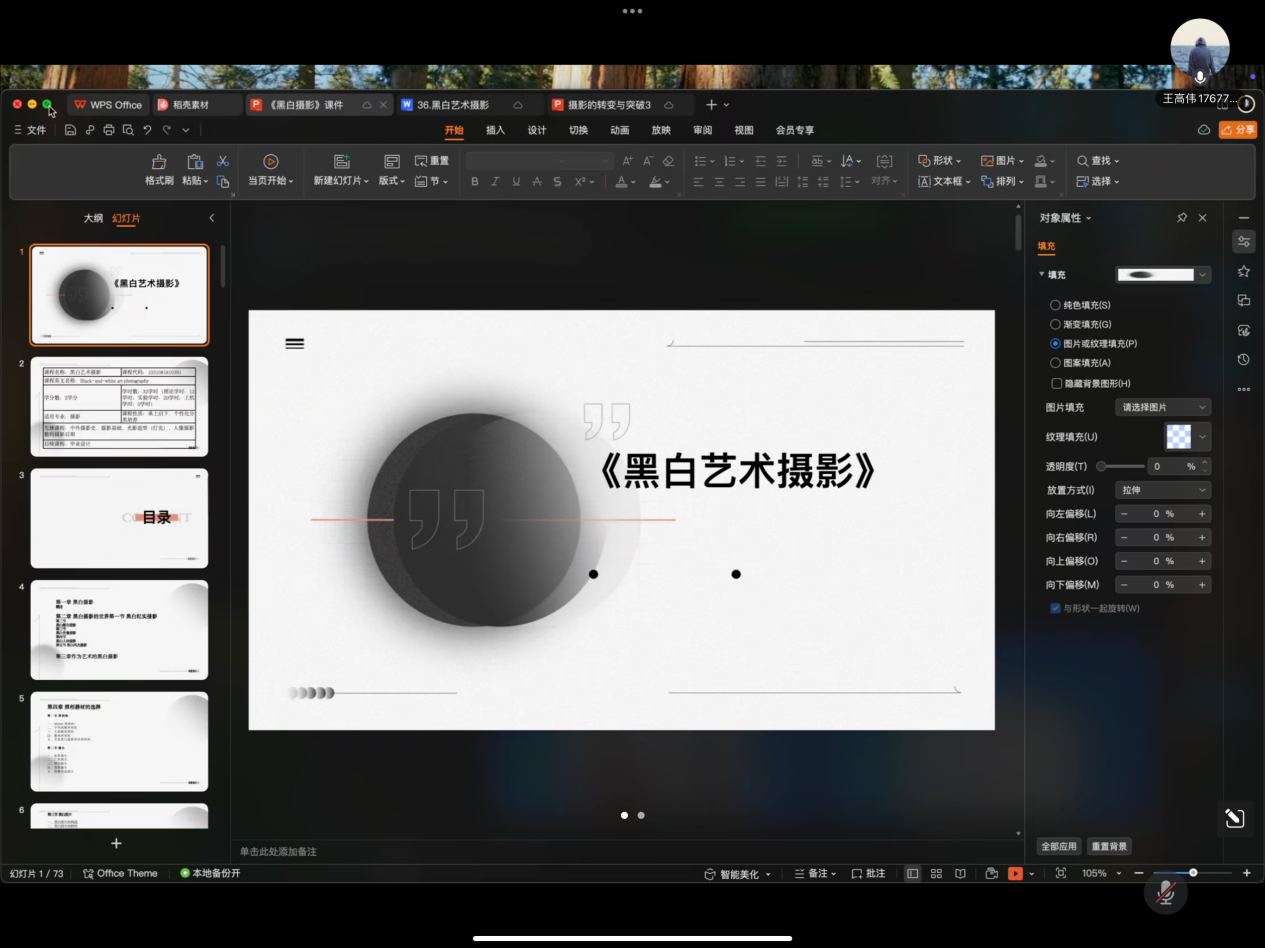Click the 当页开始 slideshow play icon
Viewport: 1265px width, 948px height.
point(270,162)
